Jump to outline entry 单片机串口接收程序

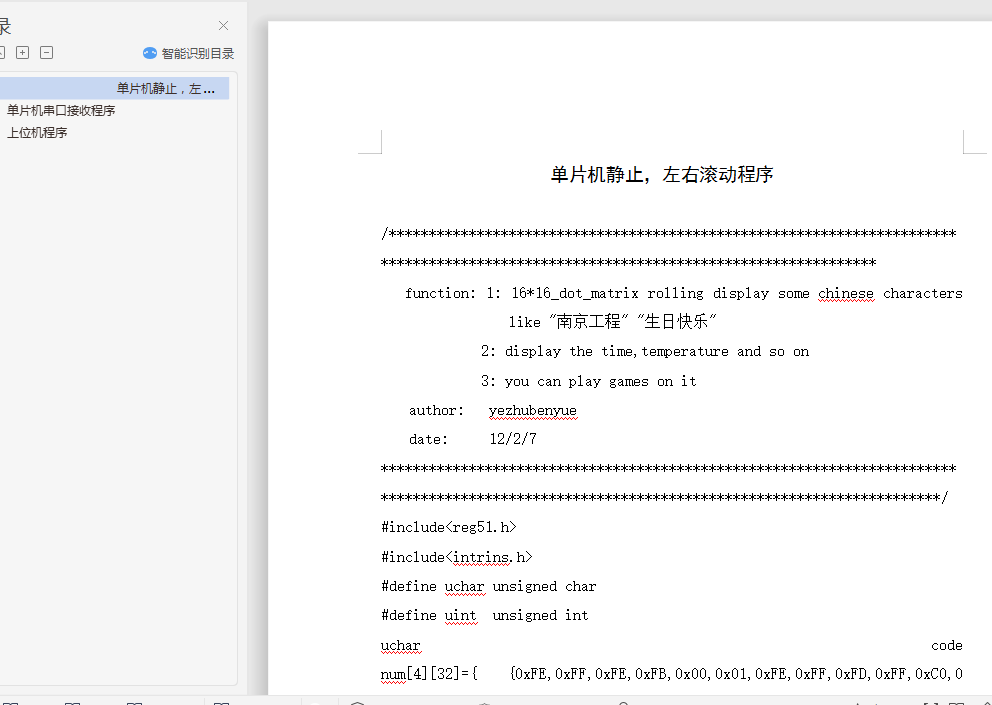click(x=61, y=111)
